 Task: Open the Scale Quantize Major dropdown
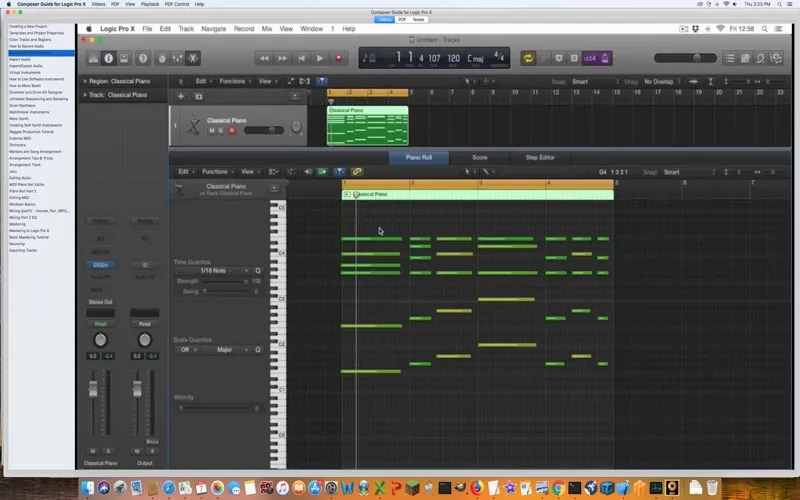click(226, 350)
